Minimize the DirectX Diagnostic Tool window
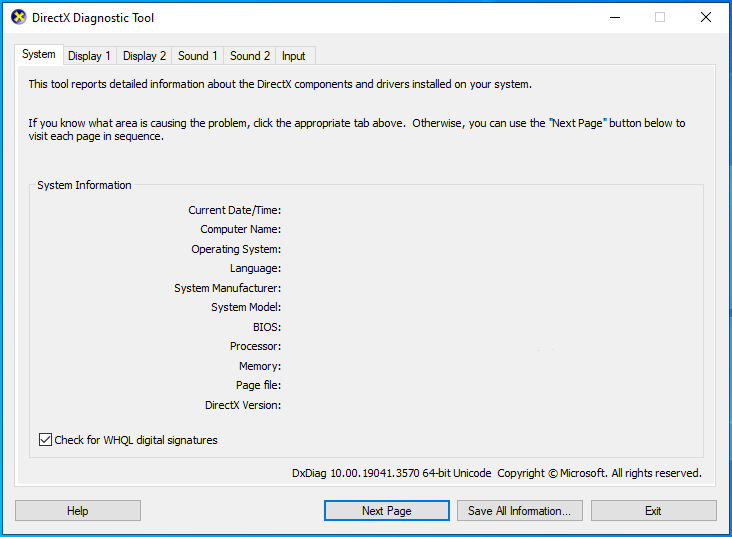 [614, 18]
